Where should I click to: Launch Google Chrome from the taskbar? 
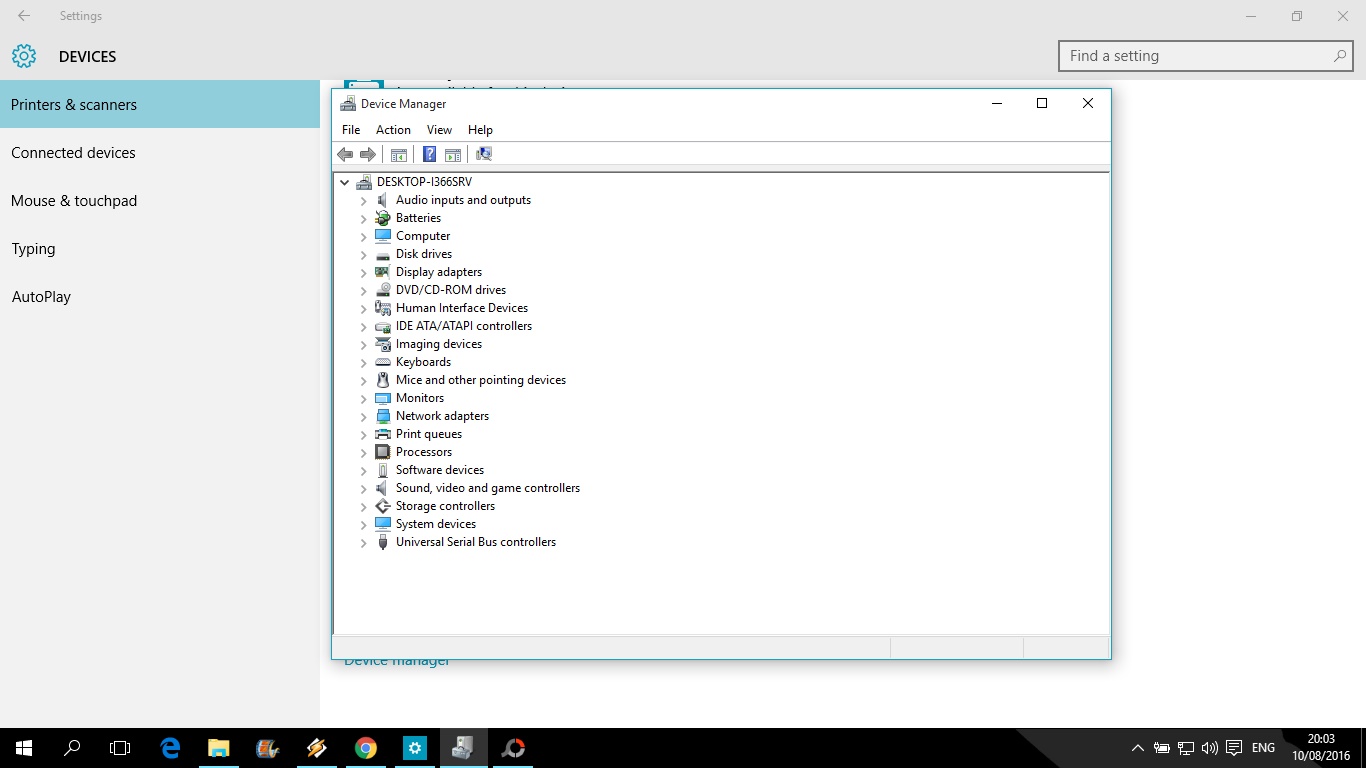(365, 747)
